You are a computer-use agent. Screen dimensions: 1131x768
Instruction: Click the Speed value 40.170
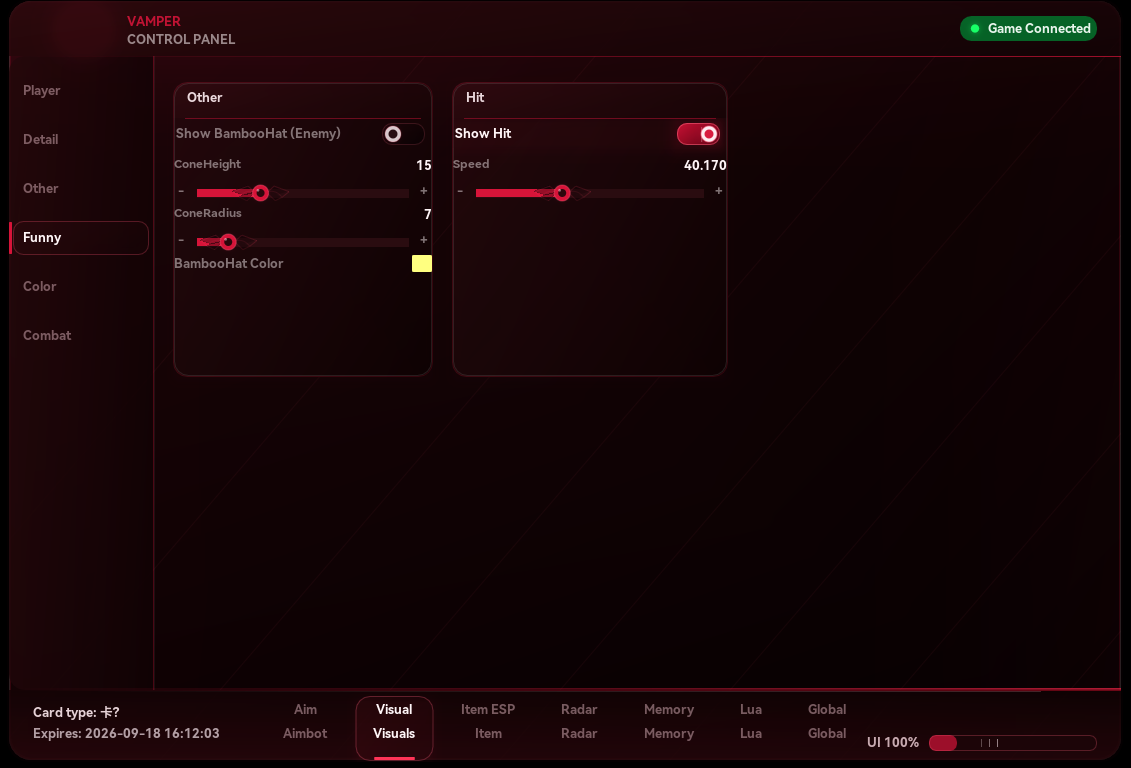[x=705, y=165]
